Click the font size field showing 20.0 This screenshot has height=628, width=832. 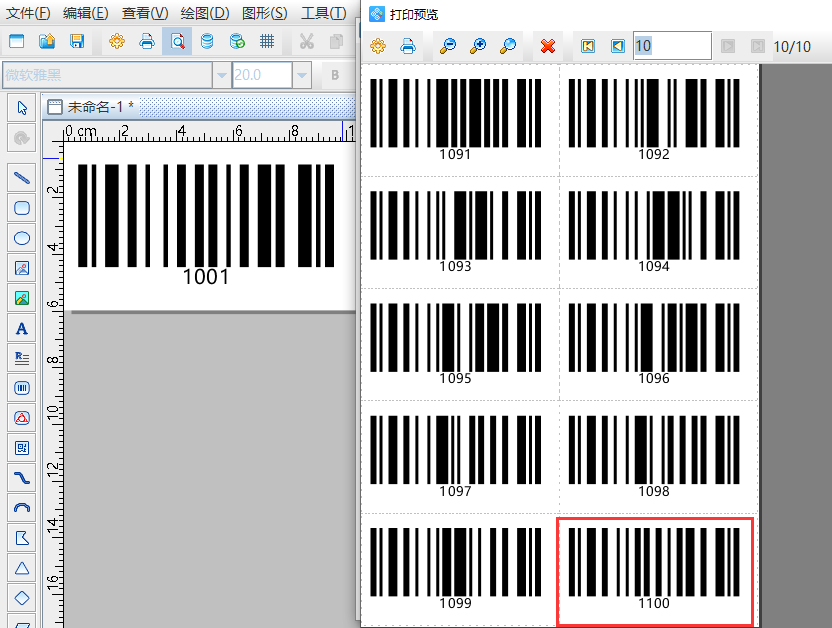tap(262, 75)
